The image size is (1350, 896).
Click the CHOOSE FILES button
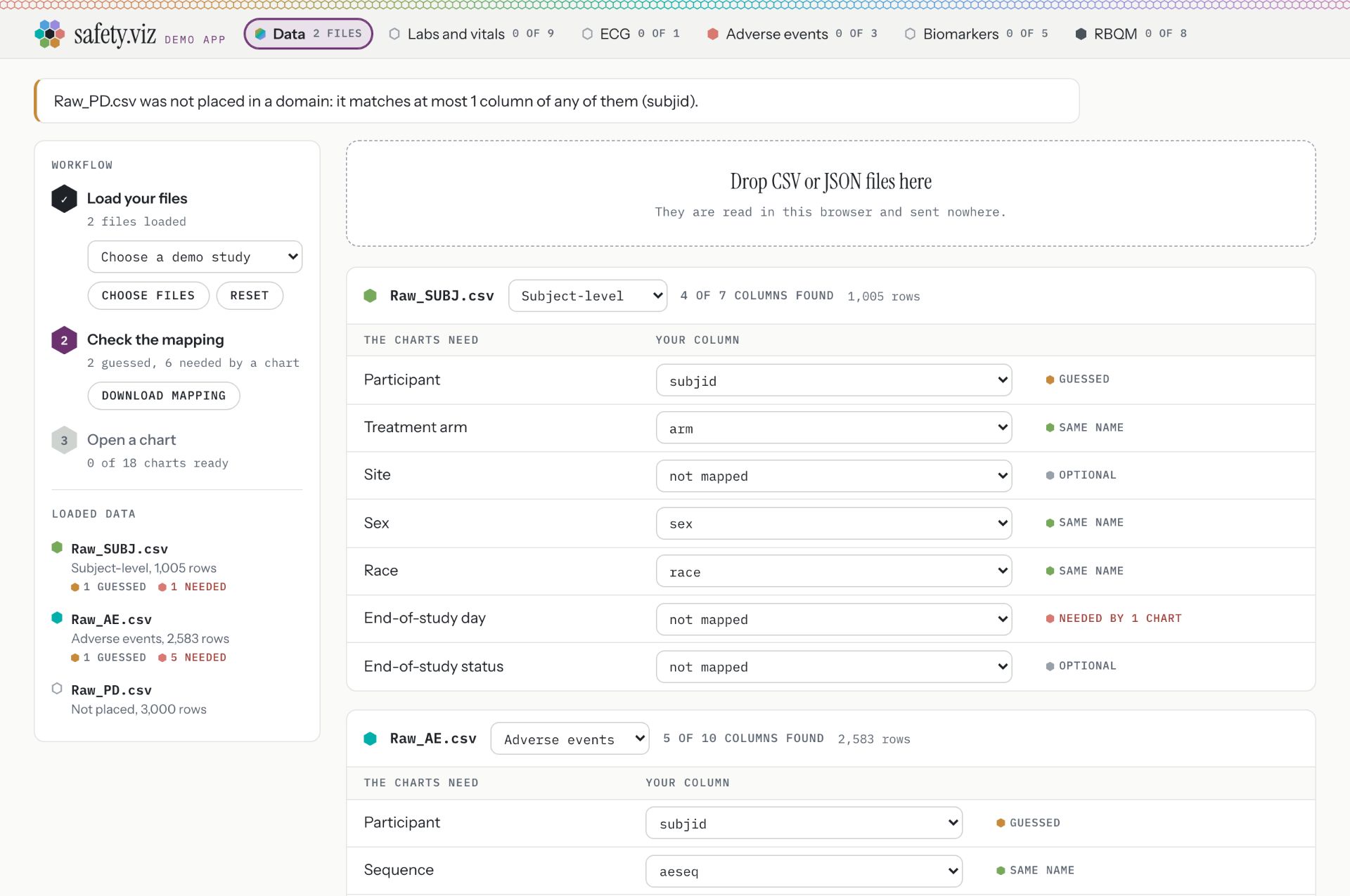[148, 296]
